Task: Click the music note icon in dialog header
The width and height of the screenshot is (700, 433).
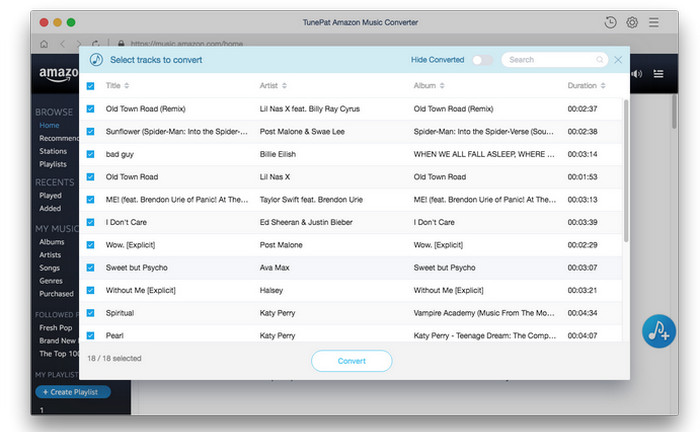Action: pyautogui.click(x=96, y=59)
